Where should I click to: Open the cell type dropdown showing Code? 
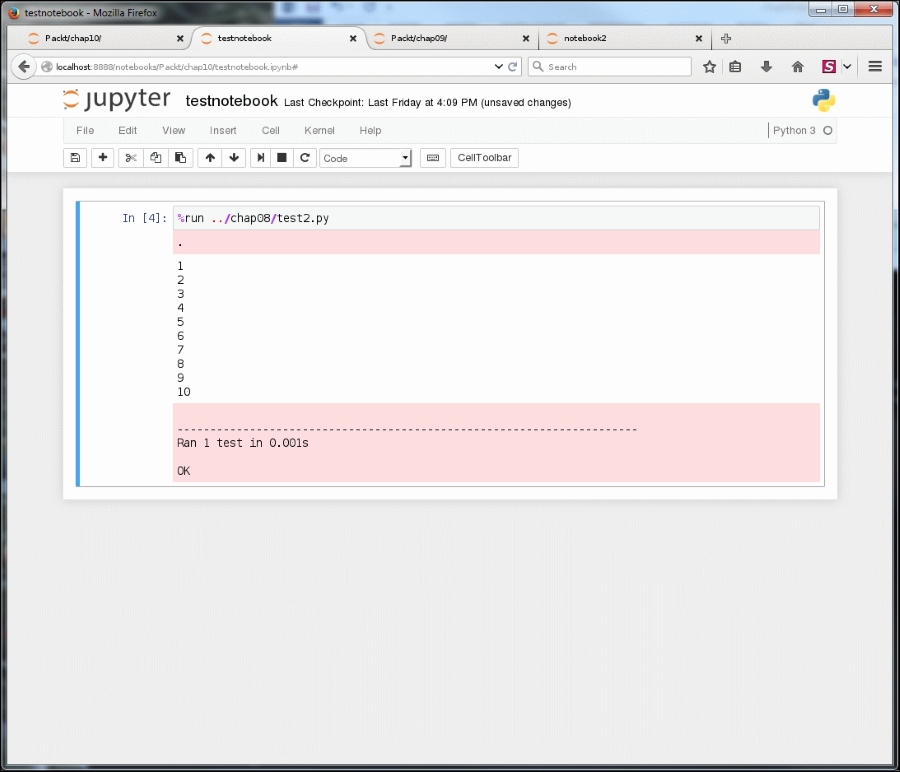[x=365, y=158]
